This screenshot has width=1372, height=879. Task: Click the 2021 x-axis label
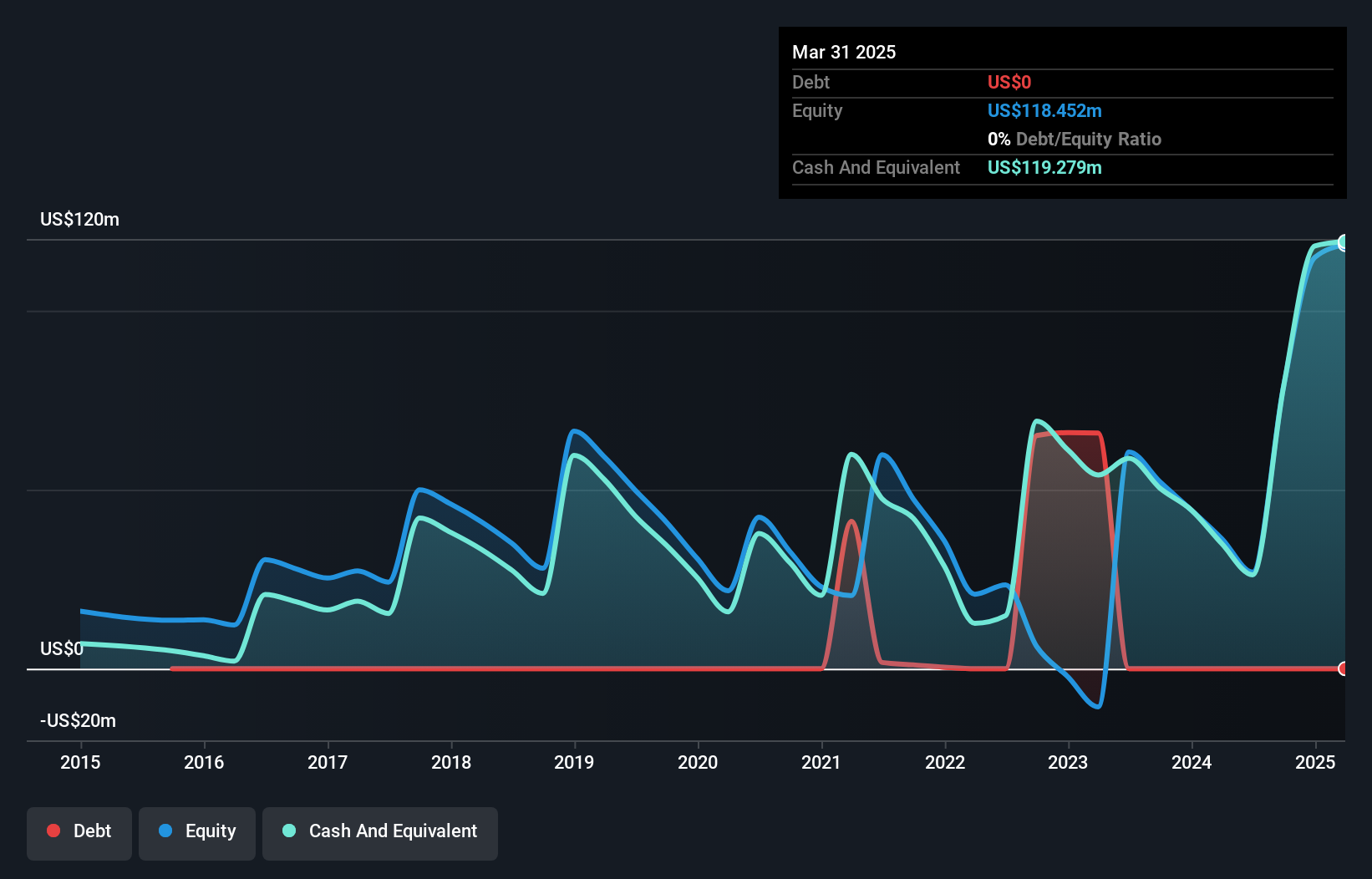pos(821,762)
